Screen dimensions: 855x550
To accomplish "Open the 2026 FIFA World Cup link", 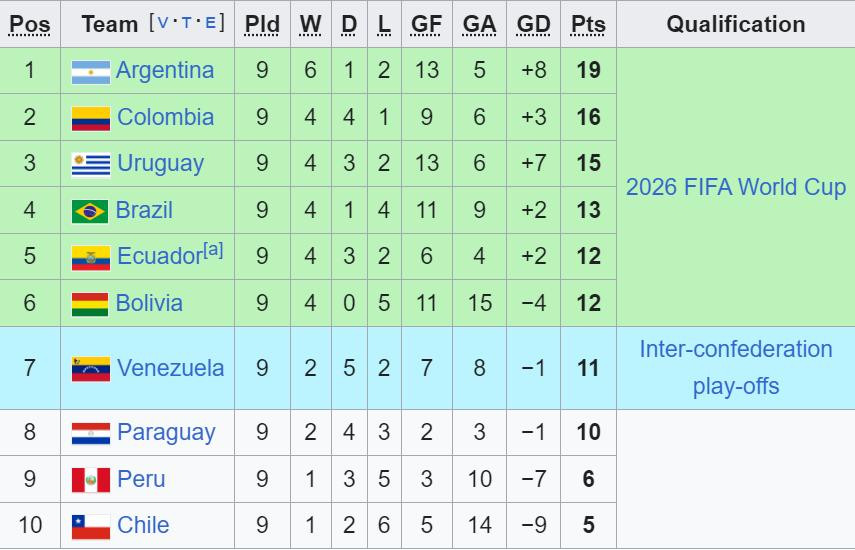I will pyautogui.click(x=735, y=187).
